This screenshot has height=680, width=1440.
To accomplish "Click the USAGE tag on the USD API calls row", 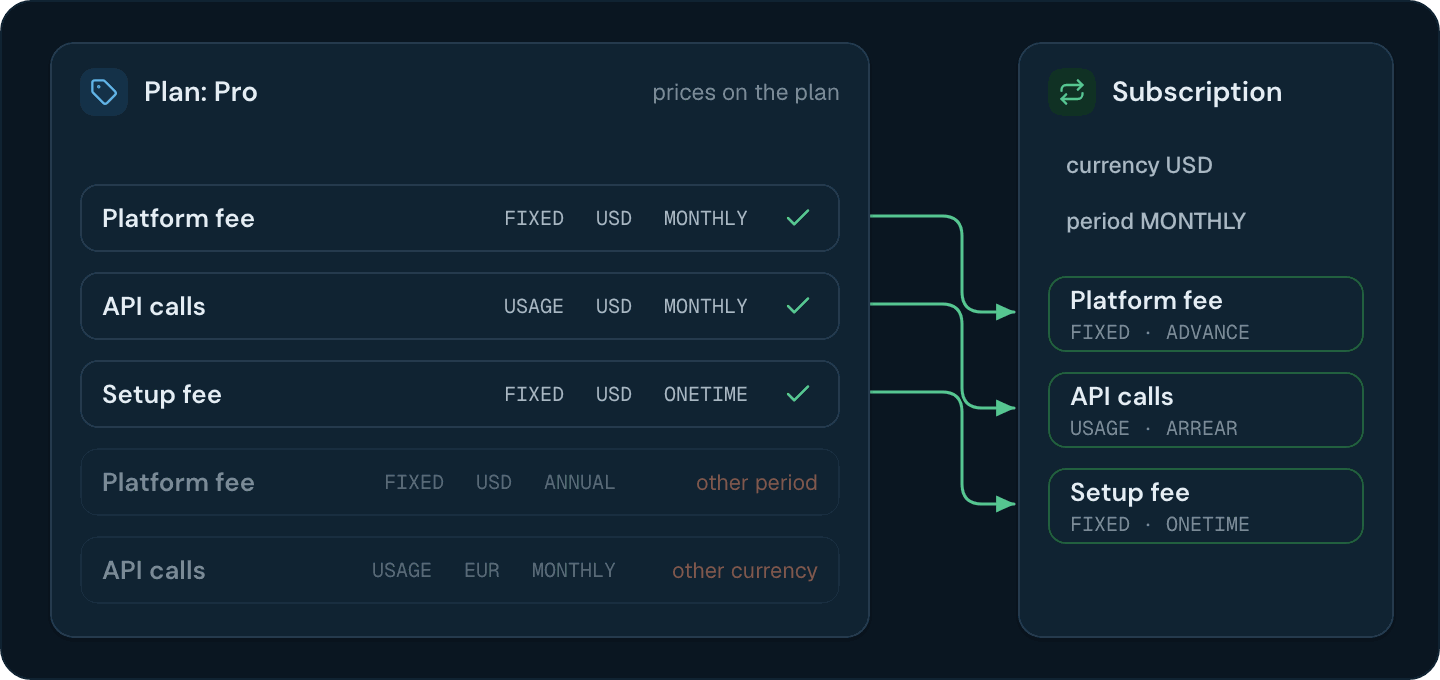I will 534,306.
